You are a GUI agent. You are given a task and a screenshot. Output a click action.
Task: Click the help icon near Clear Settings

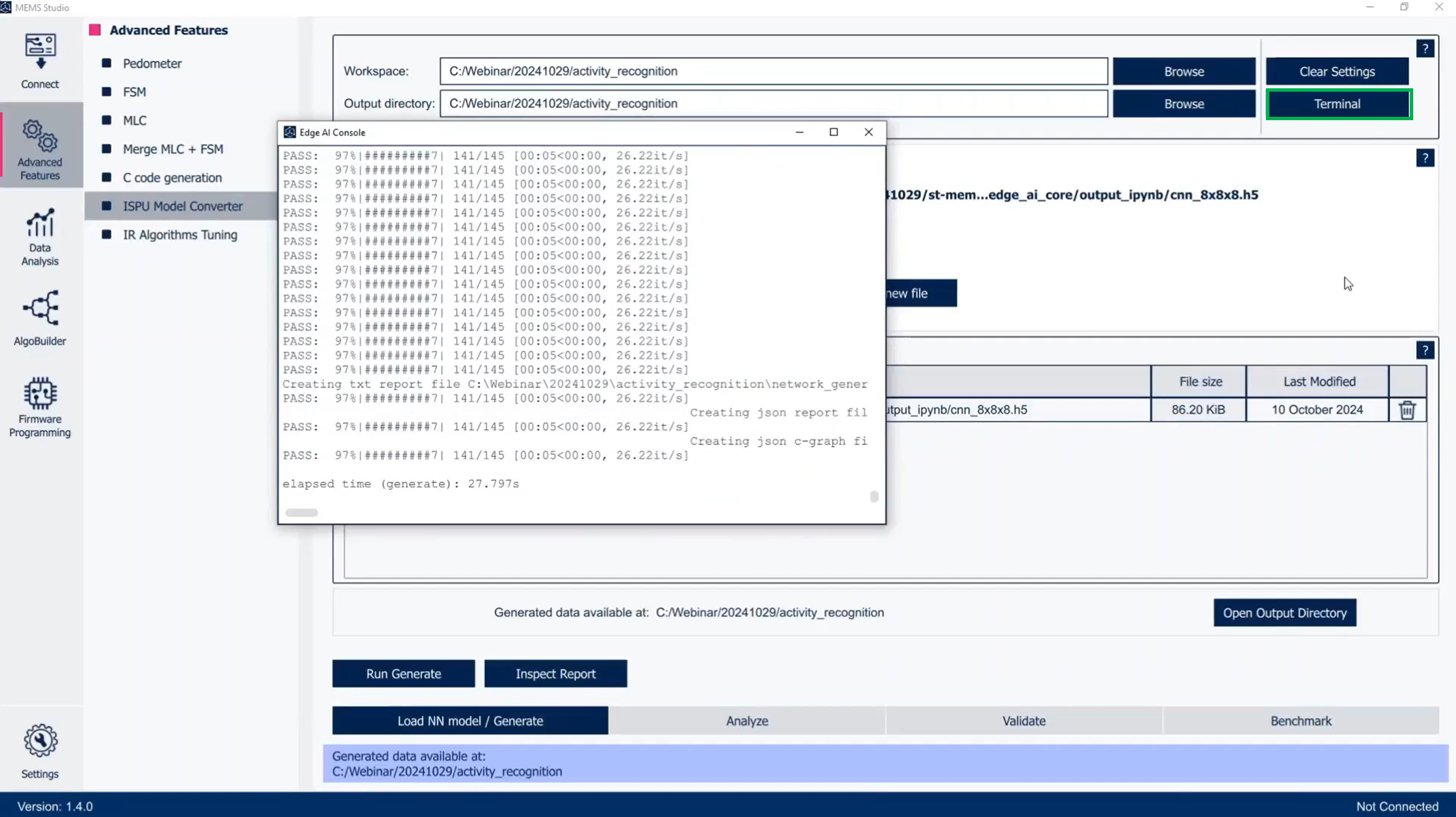coord(1425,48)
